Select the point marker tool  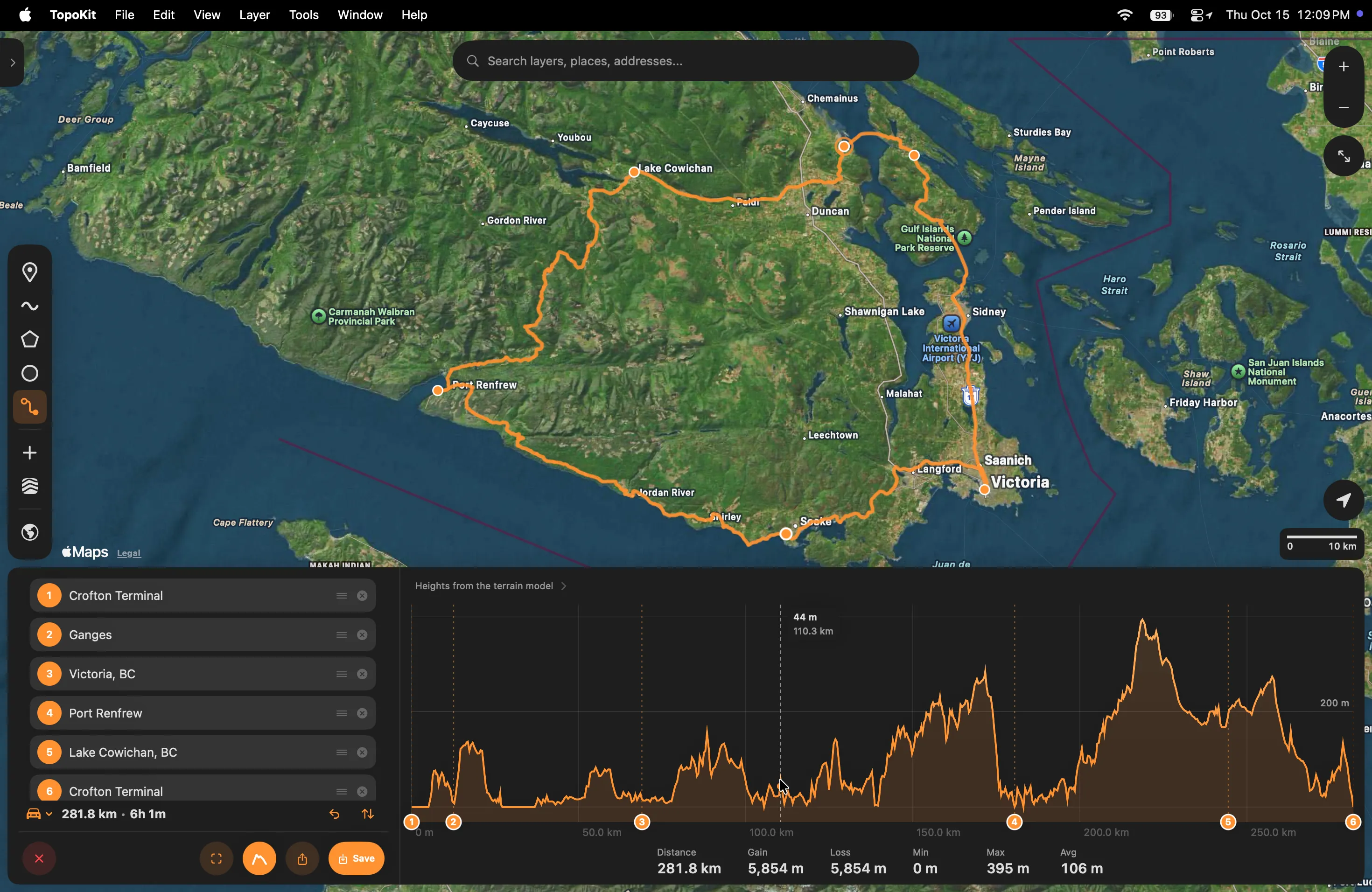pyautogui.click(x=29, y=272)
